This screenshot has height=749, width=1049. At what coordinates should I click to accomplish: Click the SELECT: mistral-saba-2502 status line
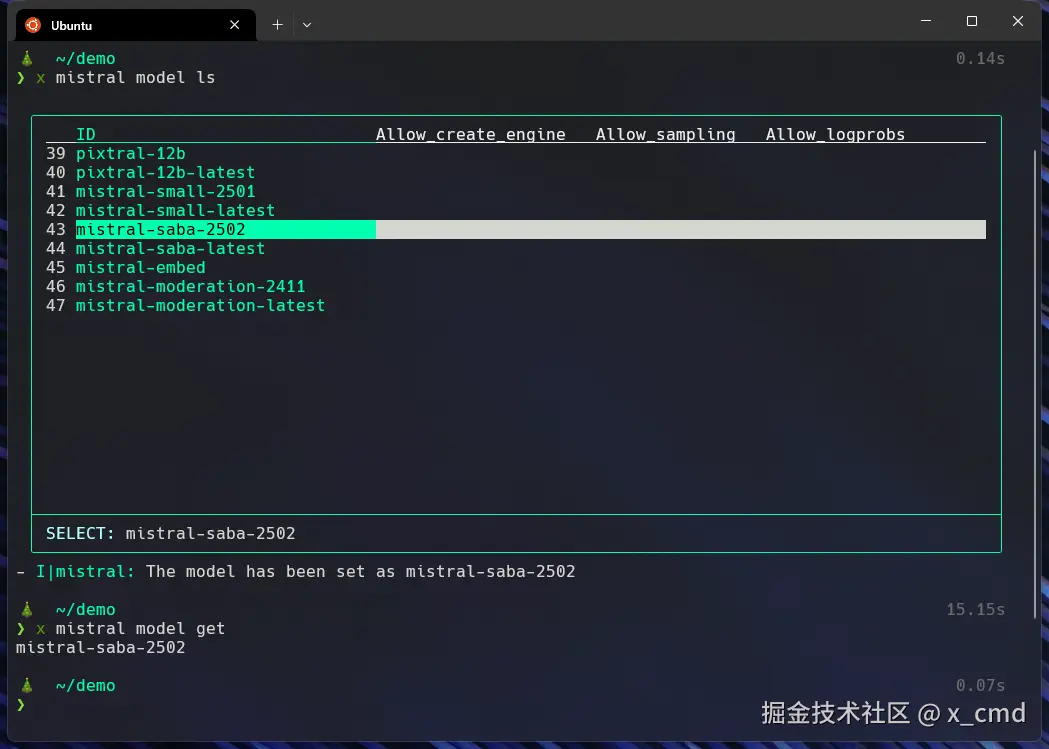171,534
